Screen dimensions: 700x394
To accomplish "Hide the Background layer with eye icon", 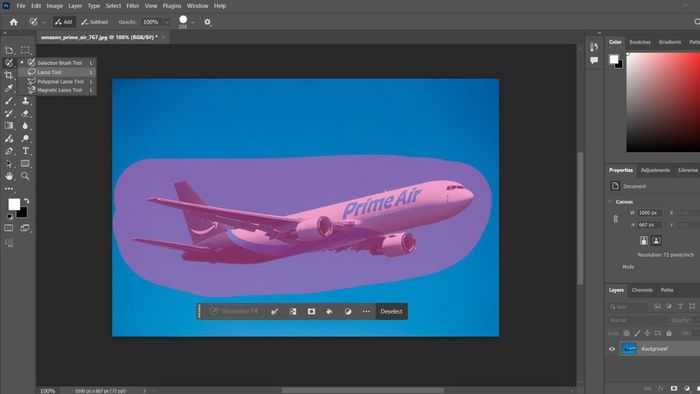I will point(612,349).
